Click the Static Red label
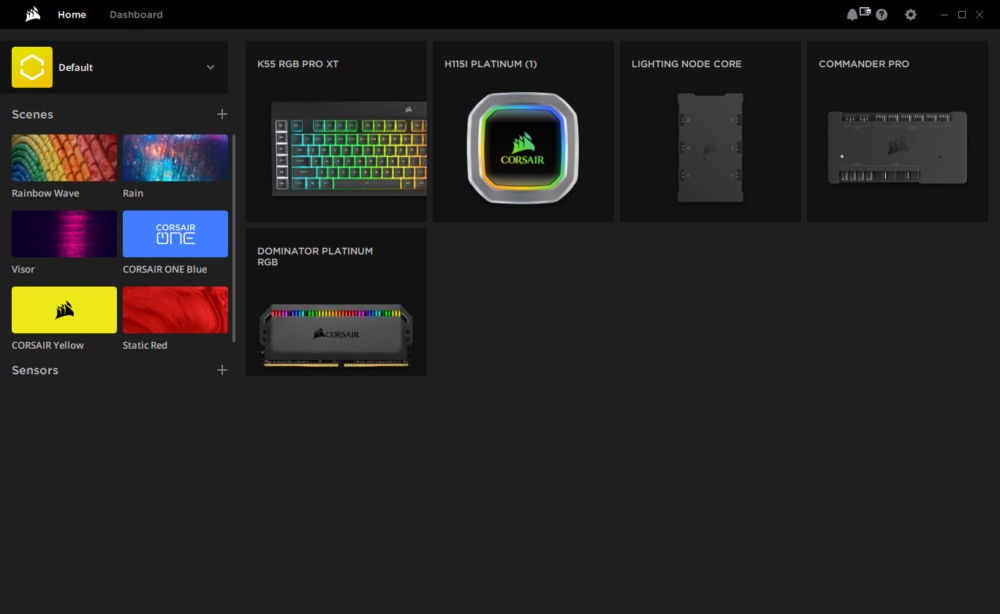The image size is (1000, 614). click(145, 345)
